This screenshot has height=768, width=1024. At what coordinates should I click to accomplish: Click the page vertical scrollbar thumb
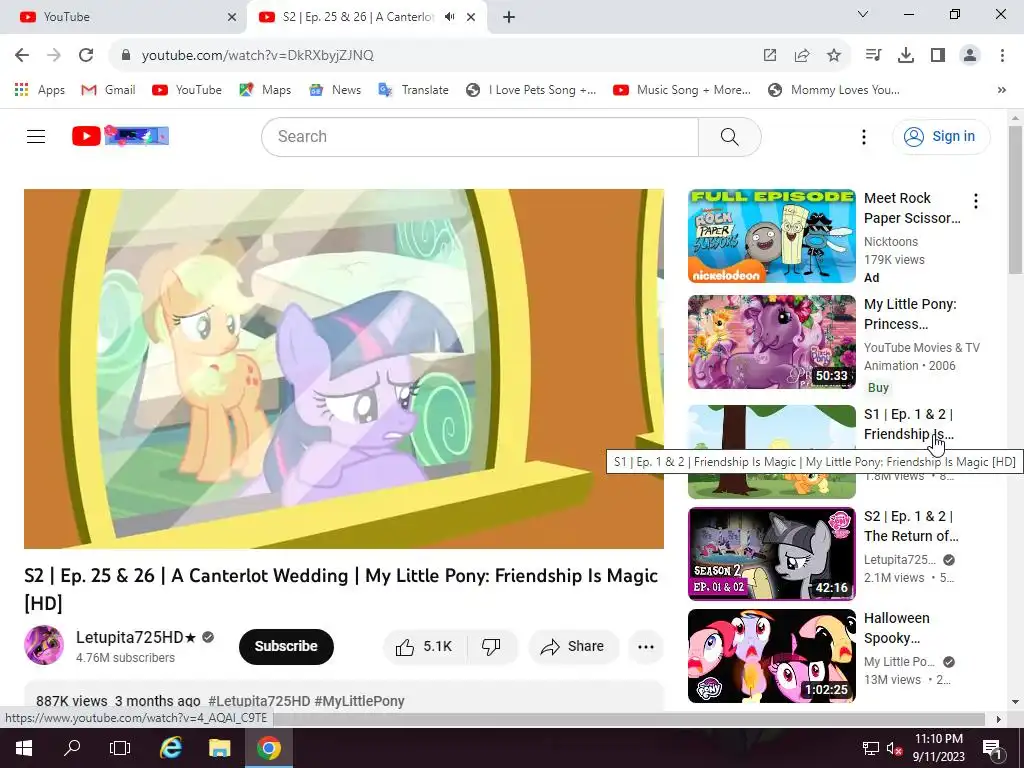coord(1015,199)
